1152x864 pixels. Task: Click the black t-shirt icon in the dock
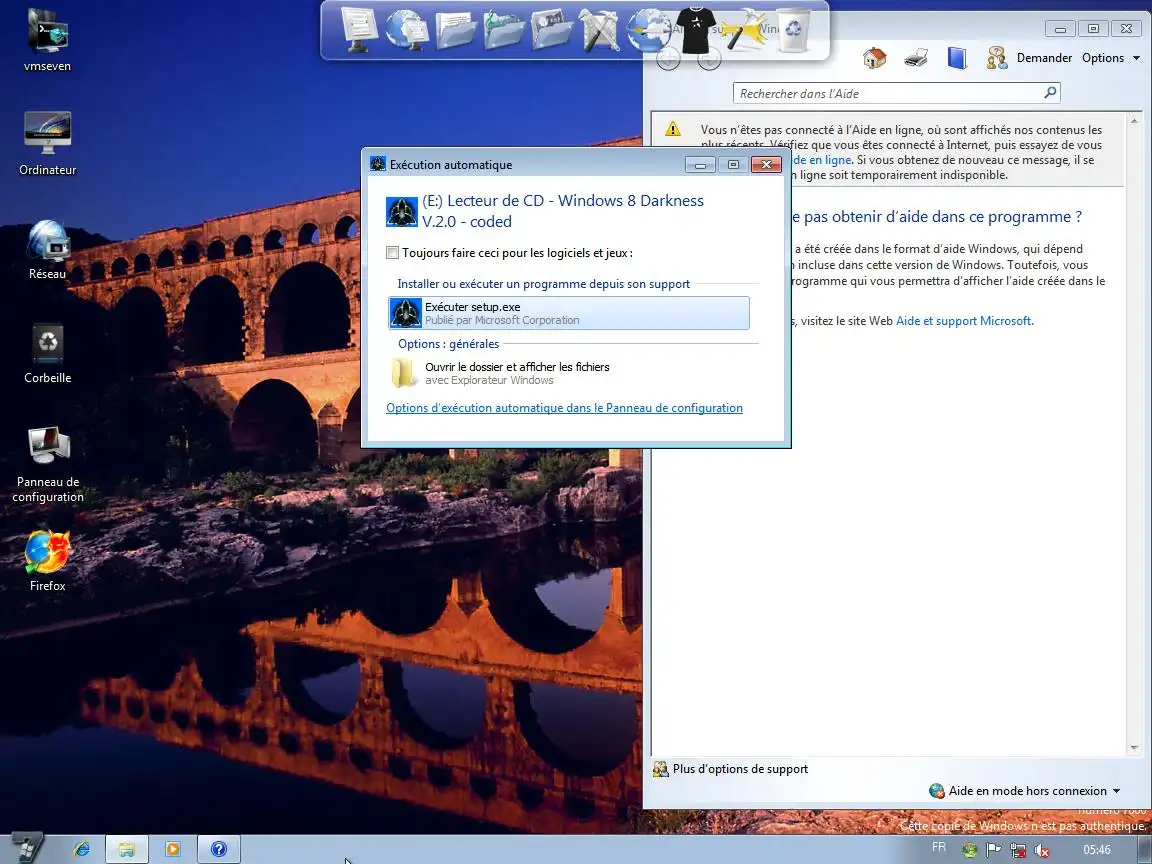[696, 29]
